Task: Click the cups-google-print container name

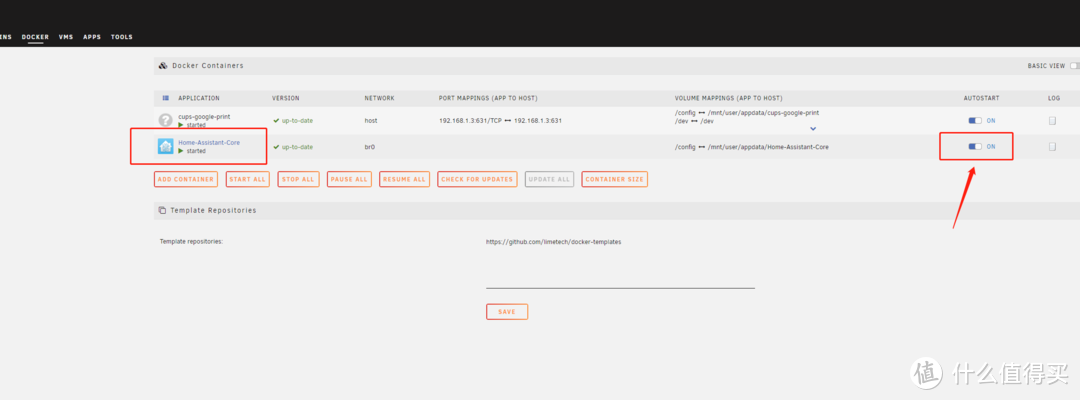Action: pyautogui.click(x=204, y=117)
